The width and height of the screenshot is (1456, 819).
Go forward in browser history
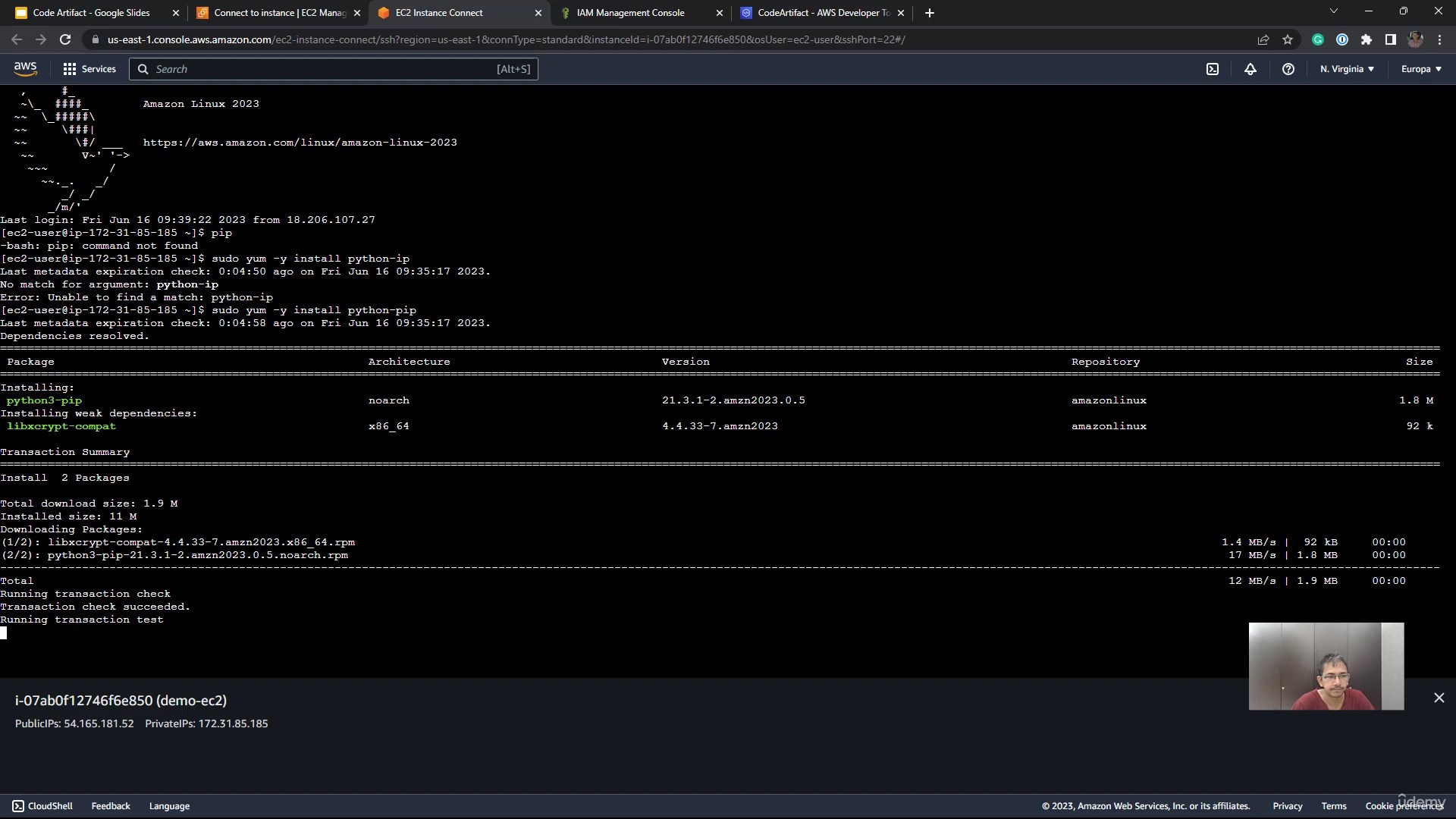41,39
